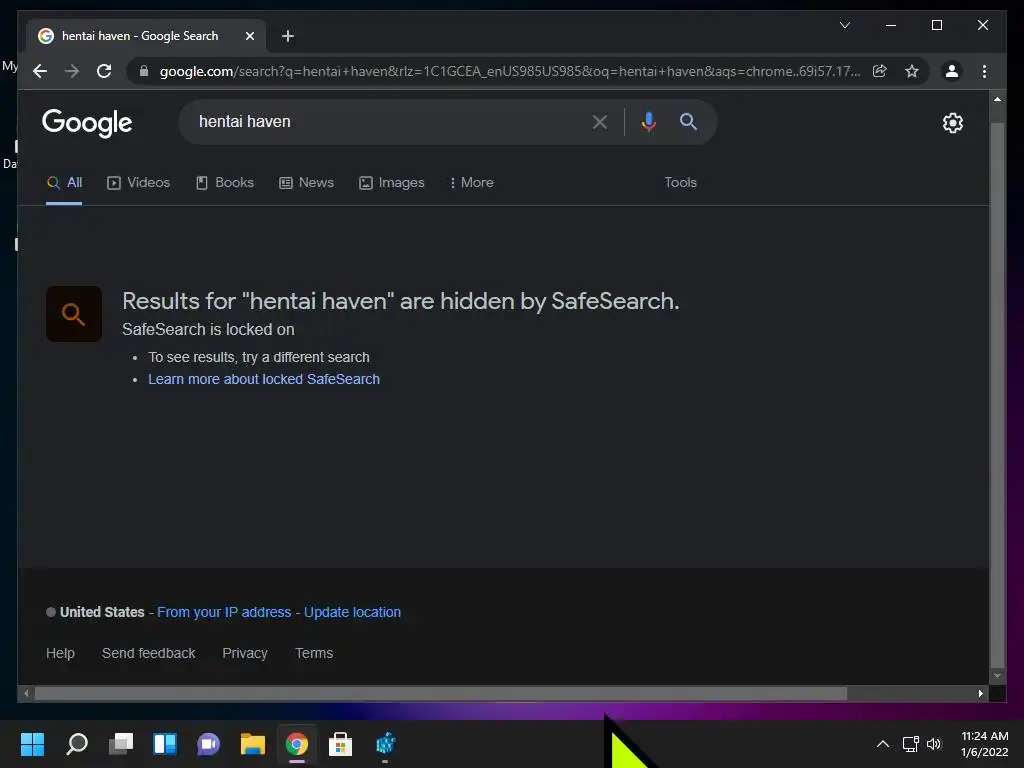Click the URL in the address bar

pos(509,71)
